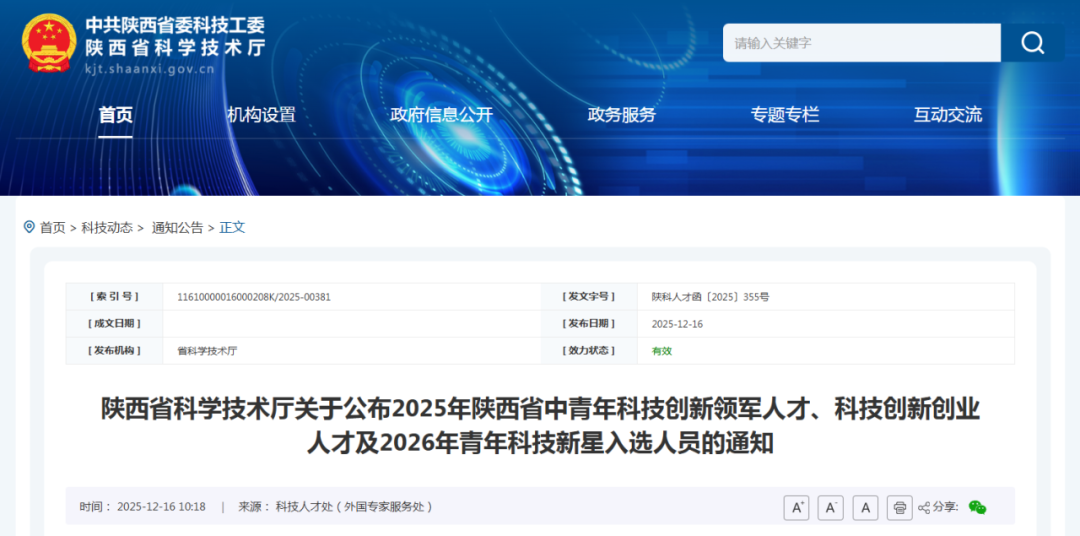Go to 首页 in the breadcrumb

[52, 227]
